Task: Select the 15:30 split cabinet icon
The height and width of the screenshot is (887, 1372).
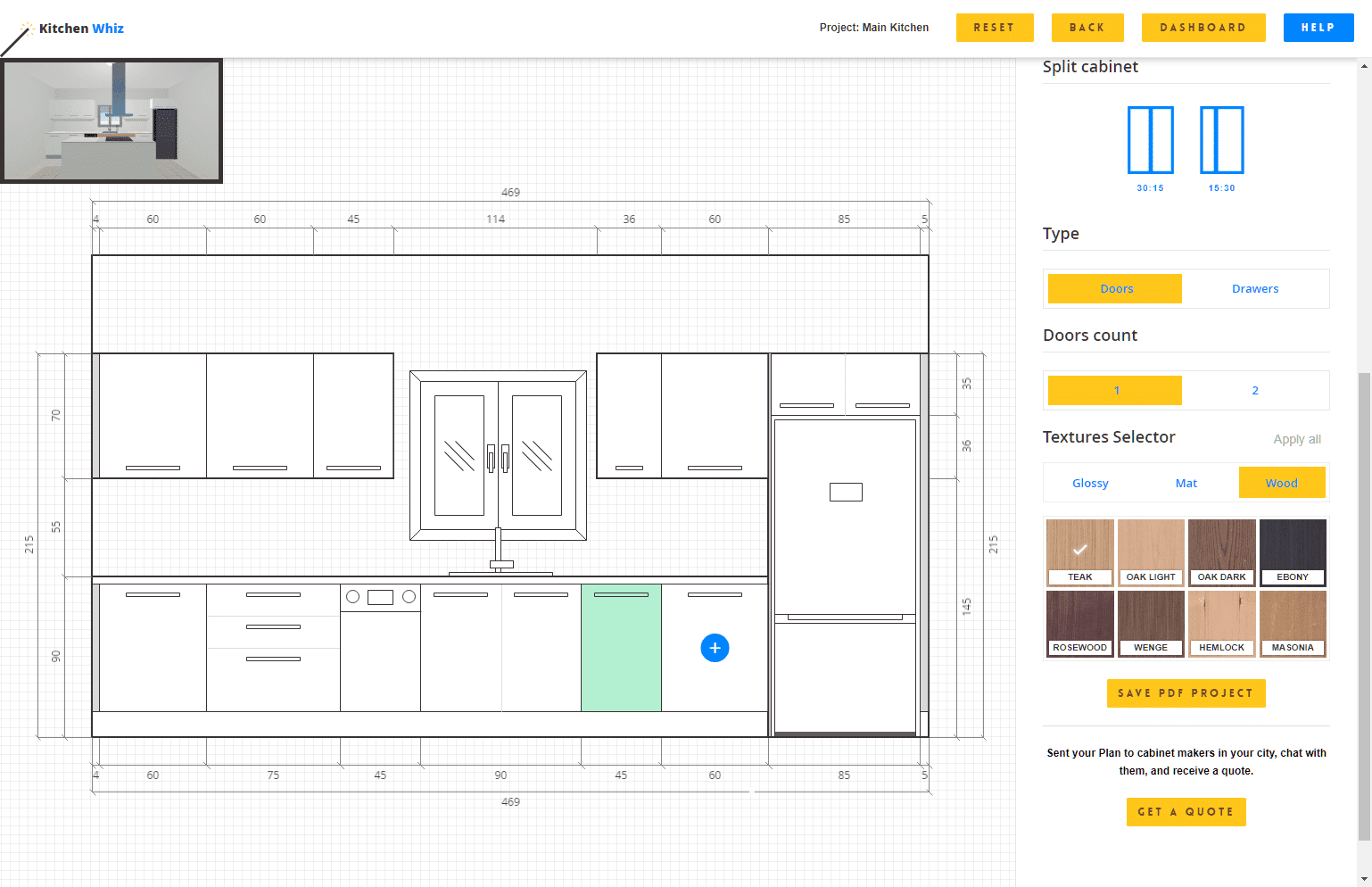Action: [x=1221, y=140]
